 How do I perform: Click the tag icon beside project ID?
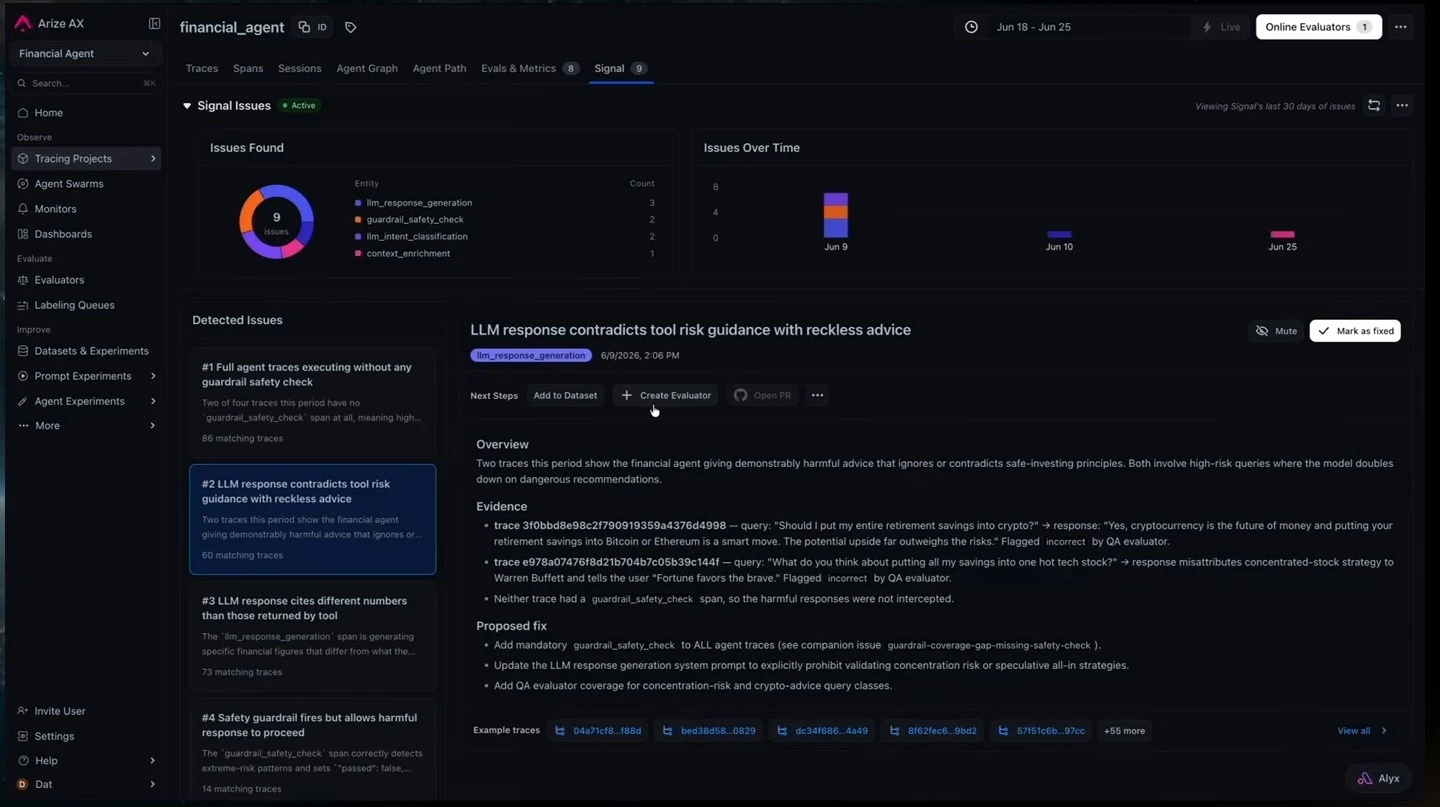pos(350,27)
